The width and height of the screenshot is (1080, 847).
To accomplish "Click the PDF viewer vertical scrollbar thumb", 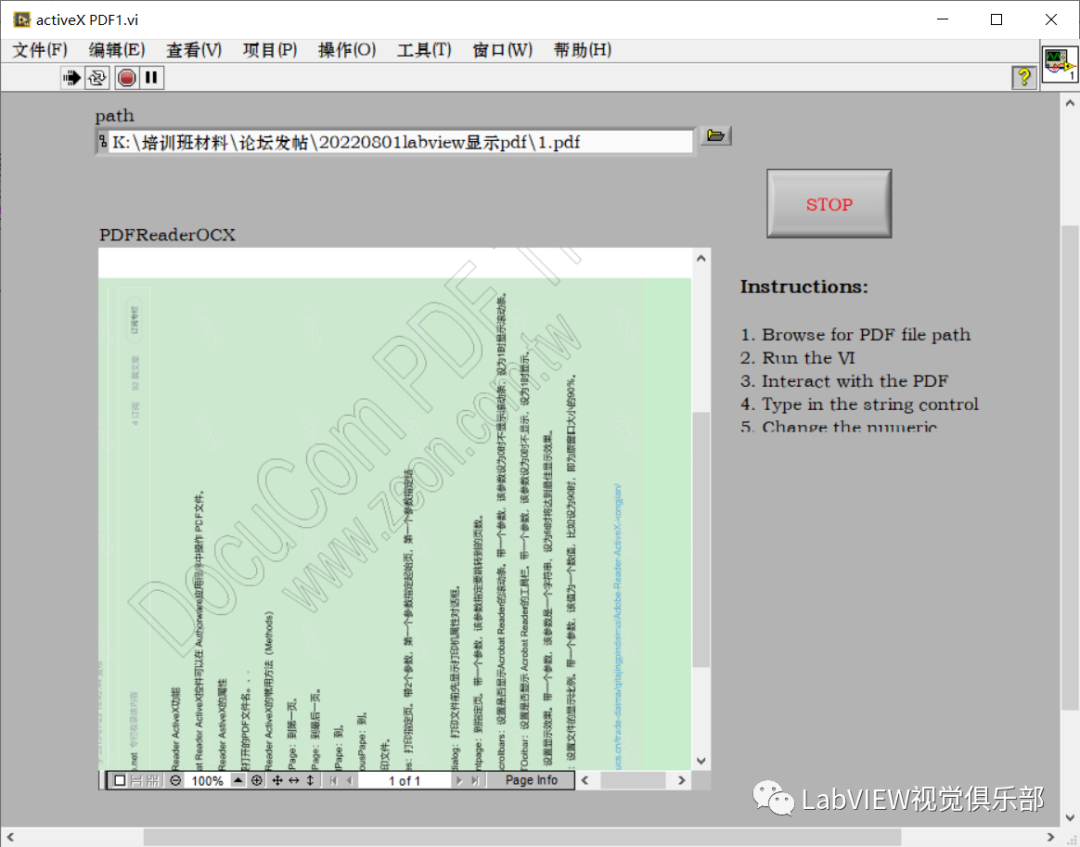I will (700, 539).
